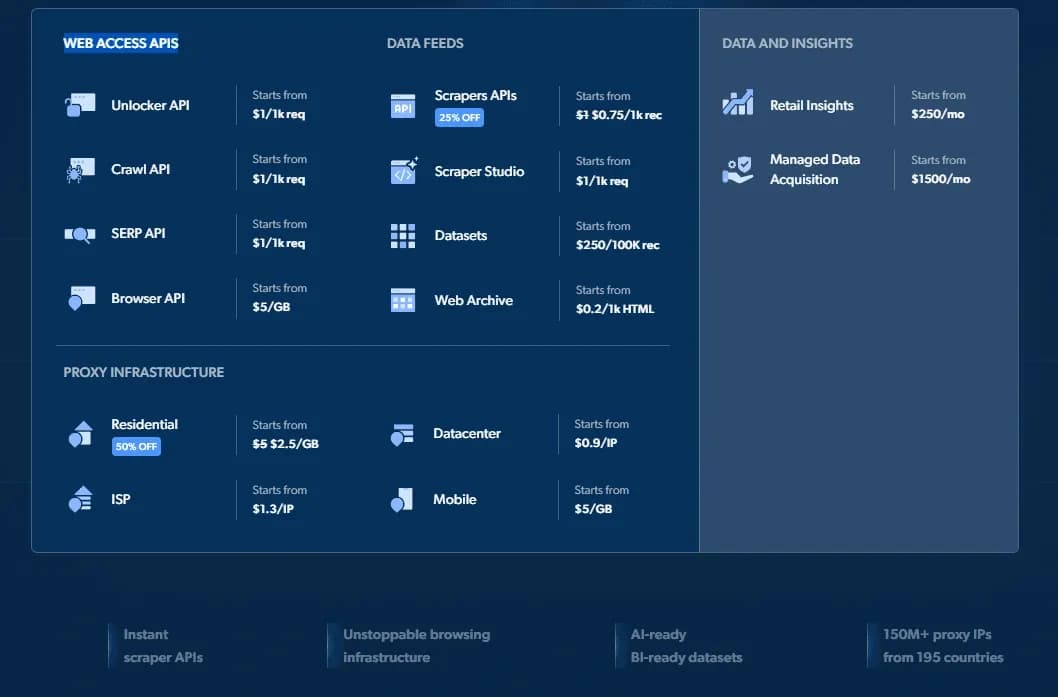This screenshot has width=1058, height=697.
Task: Select the SERP API magnifier icon
Action: click(81, 234)
